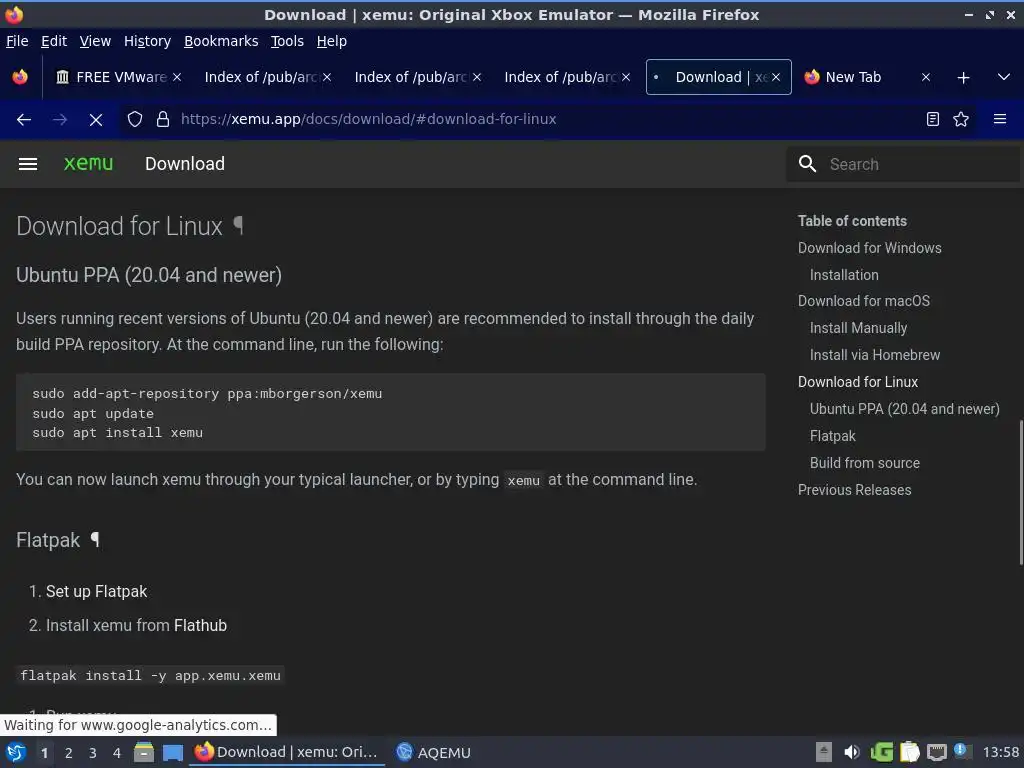Image resolution: width=1024 pixels, height=768 pixels.
Task: Open the File menu
Action: pyautogui.click(x=17, y=41)
